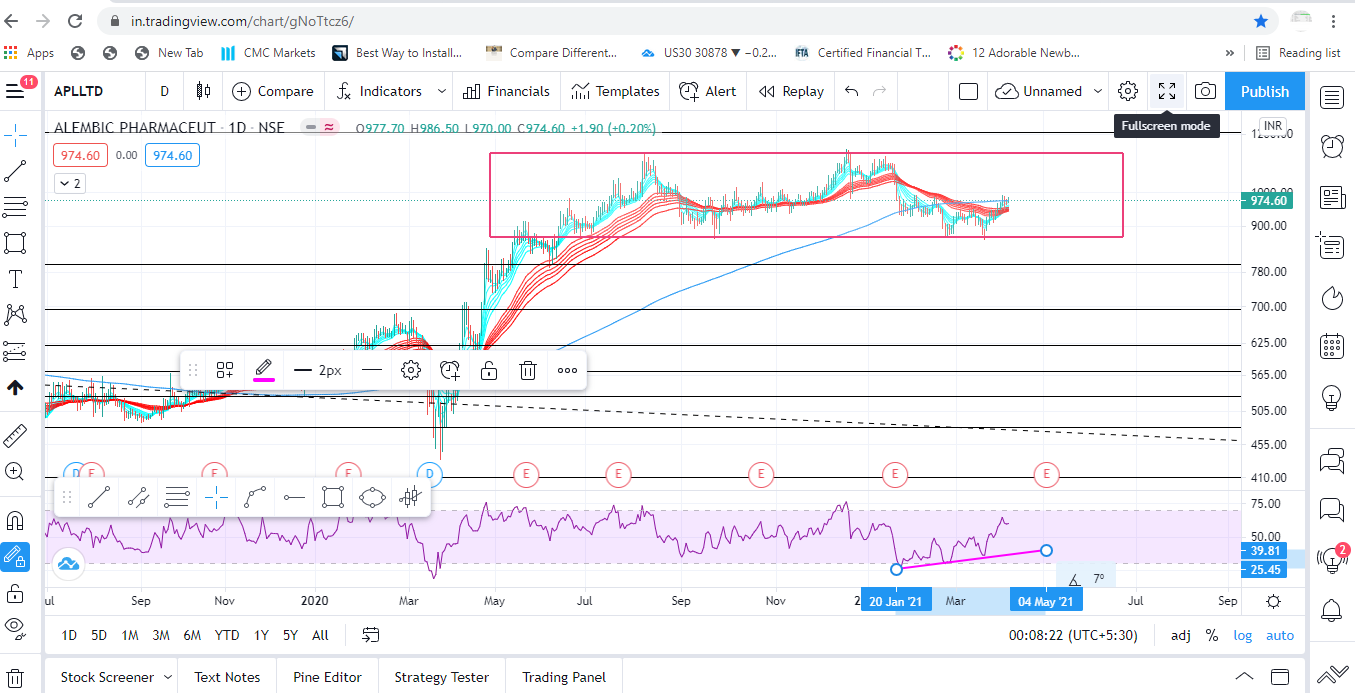
Task: Set date range to 6M
Action: pos(192,635)
